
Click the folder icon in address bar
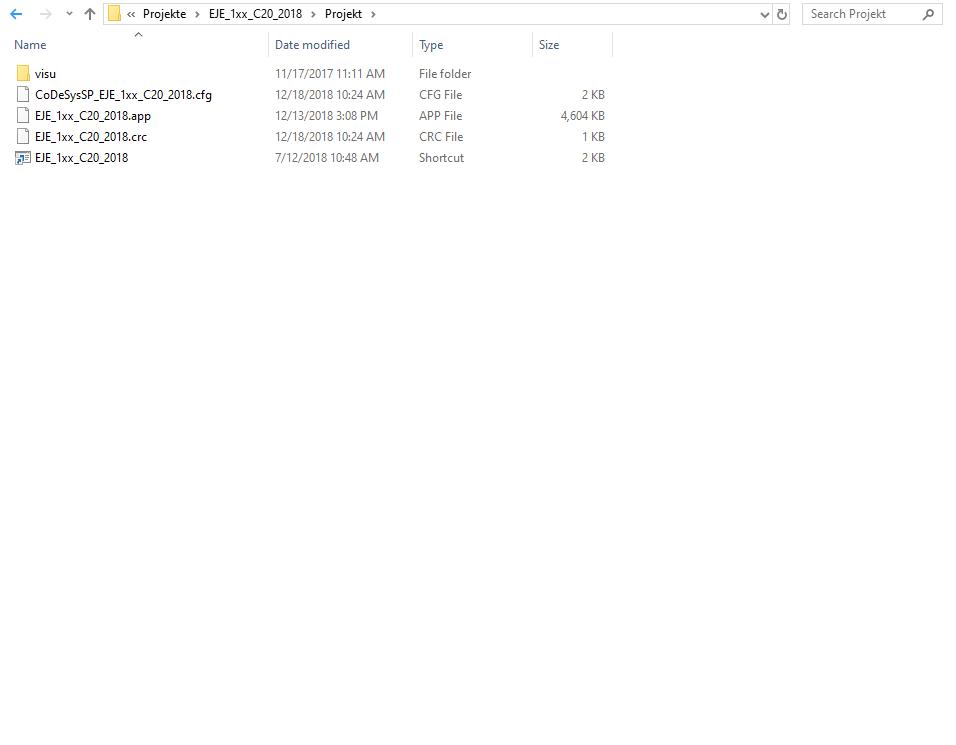click(114, 14)
